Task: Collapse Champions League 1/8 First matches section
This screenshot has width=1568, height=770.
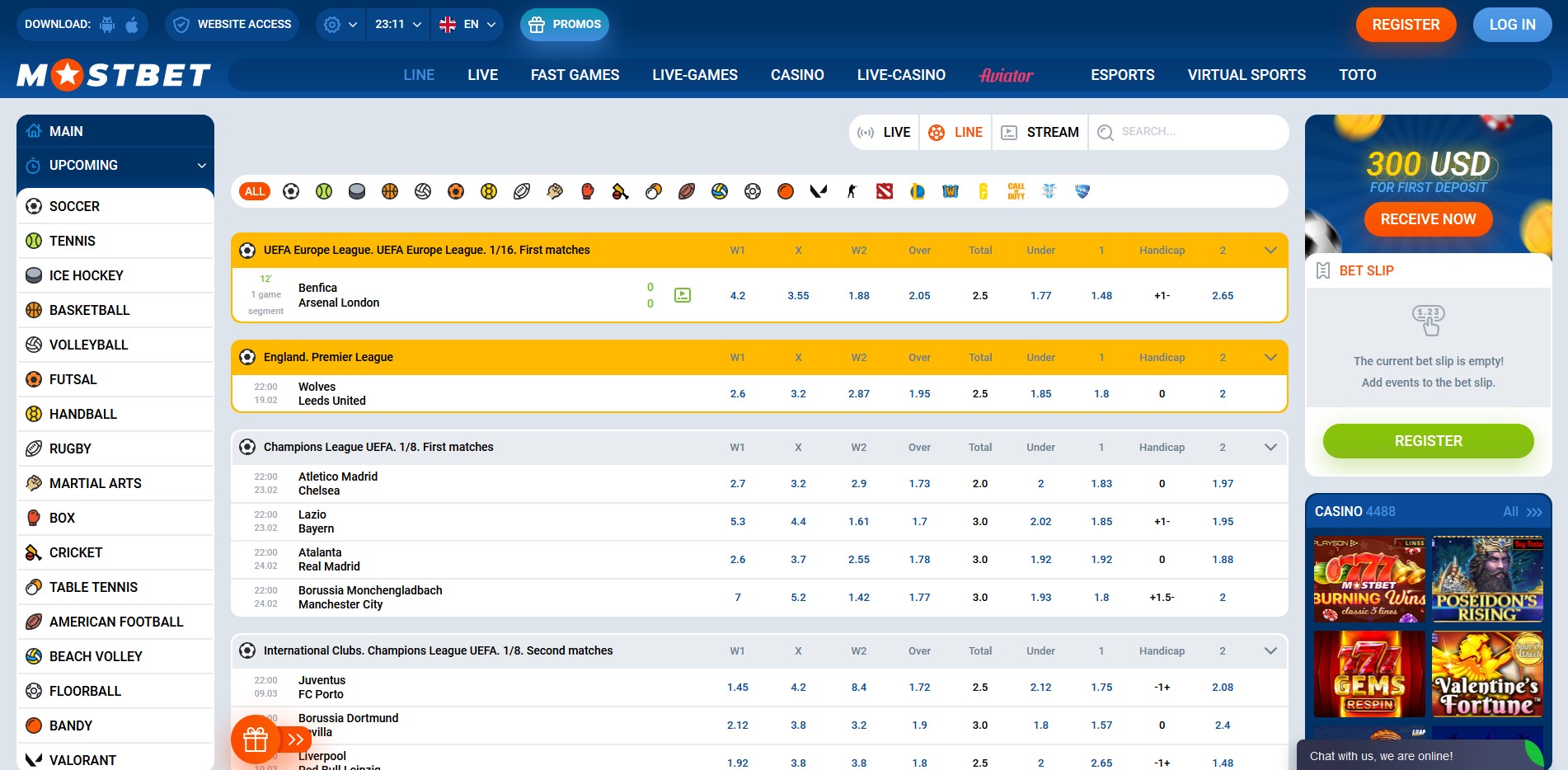Action: pos(1270,448)
